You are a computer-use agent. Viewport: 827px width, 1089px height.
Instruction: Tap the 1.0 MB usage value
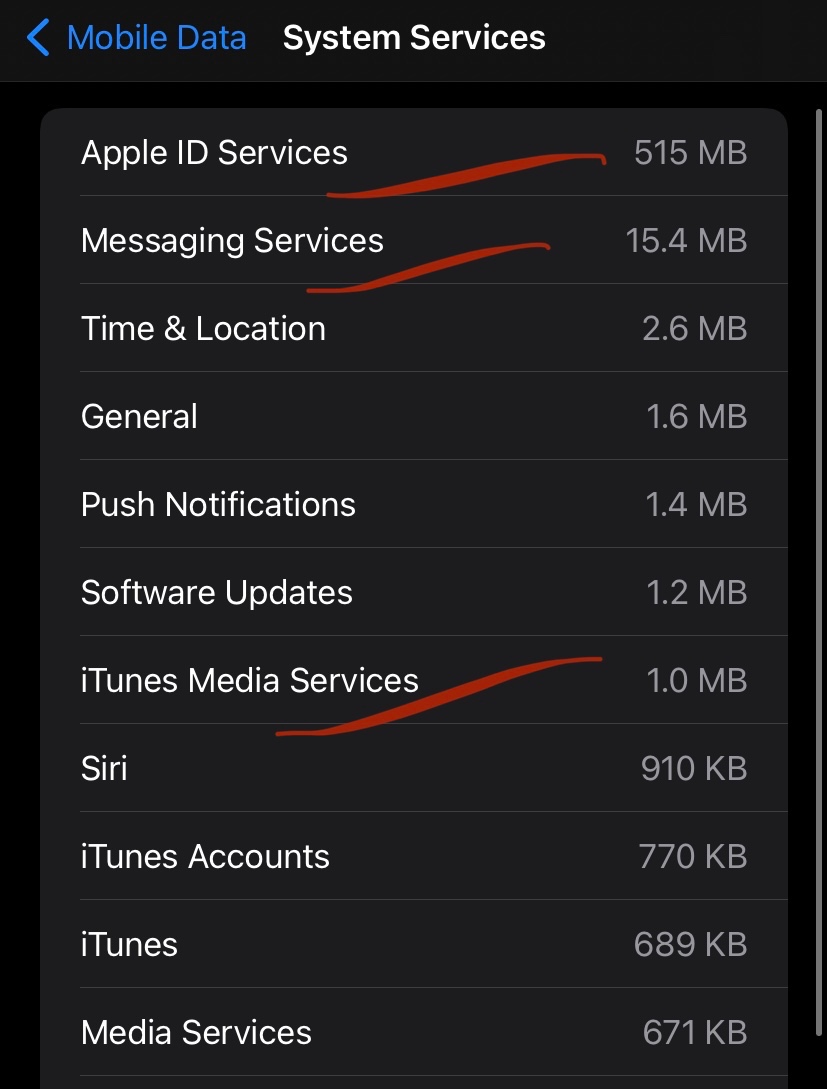click(x=696, y=681)
